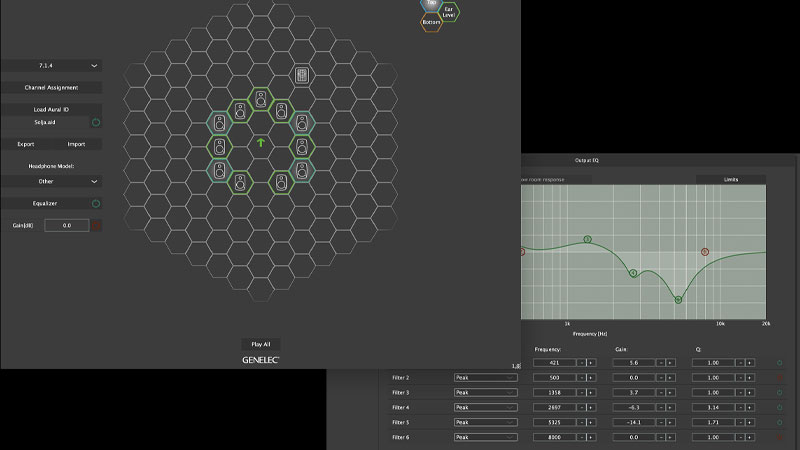
Task: Select the front-left ear-level speaker
Action: (x=240, y=111)
